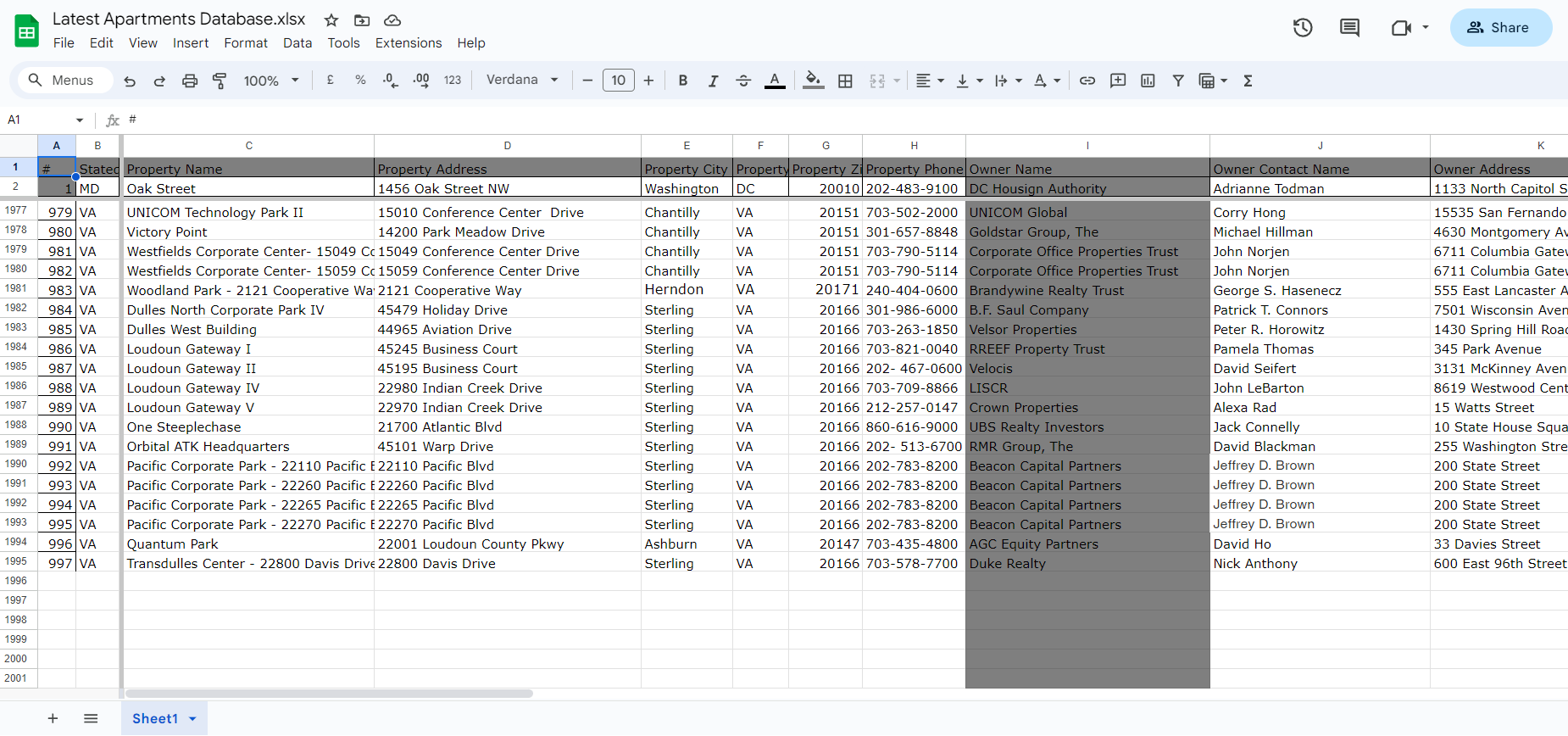Click the formula bar input
Image resolution: width=1568 pixels, height=736 pixels.
point(848,120)
